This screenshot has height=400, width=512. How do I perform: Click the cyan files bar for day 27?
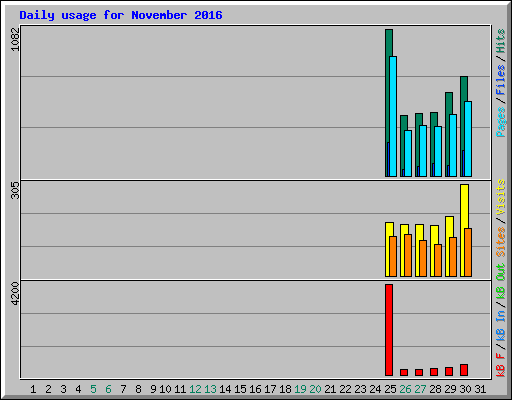tap(423, 151)
